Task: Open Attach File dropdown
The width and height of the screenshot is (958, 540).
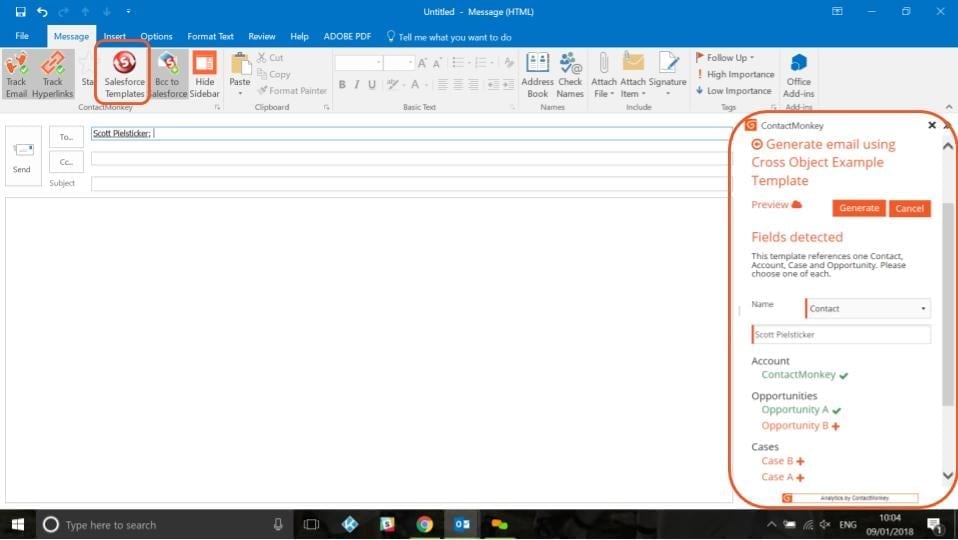Action: (604, 75)
